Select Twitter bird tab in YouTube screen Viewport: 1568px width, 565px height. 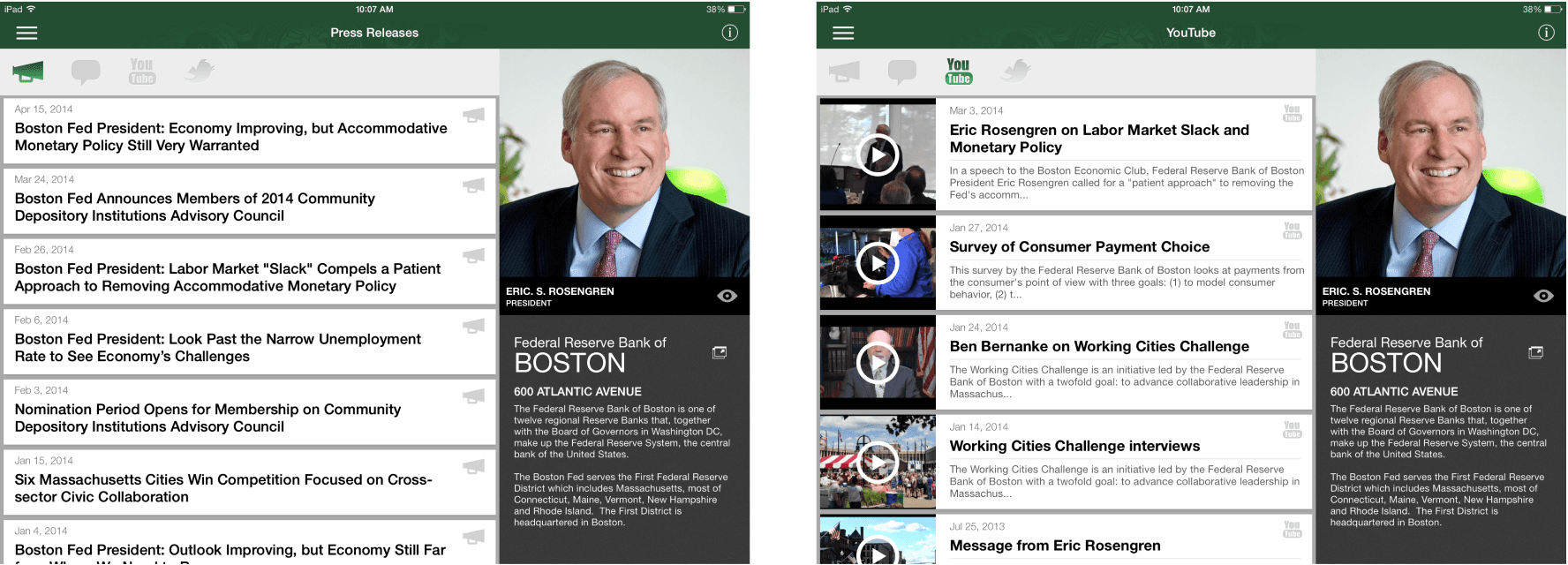tap(1016, 71)
